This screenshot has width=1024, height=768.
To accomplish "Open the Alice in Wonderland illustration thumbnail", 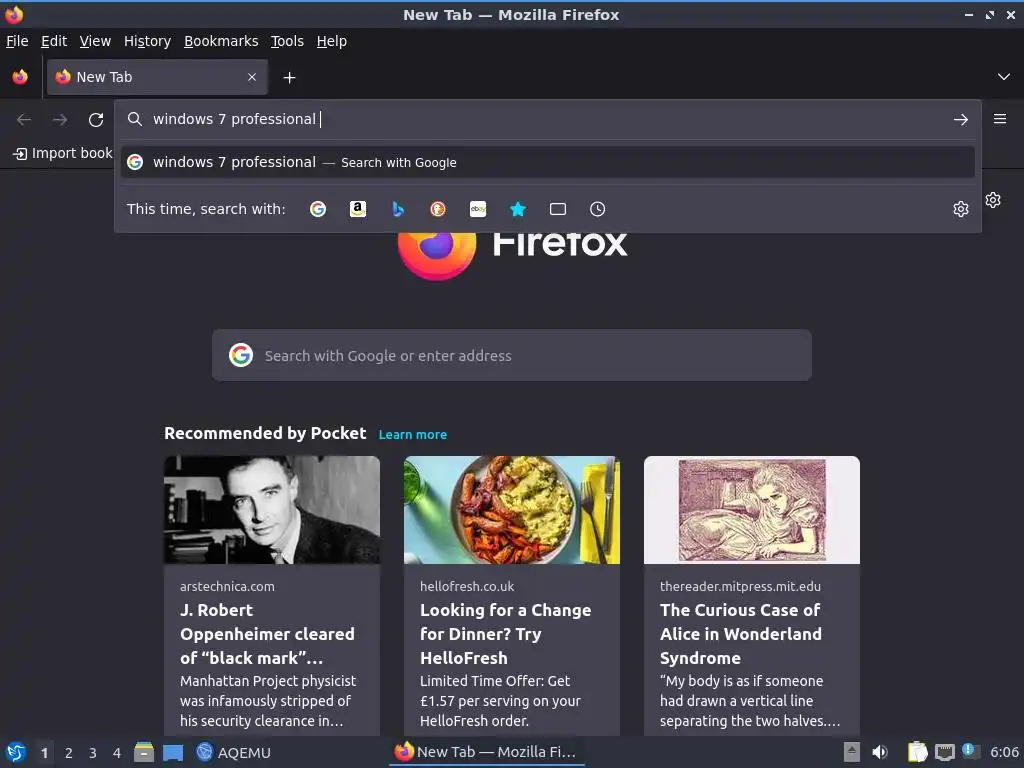I will point(752,510).
